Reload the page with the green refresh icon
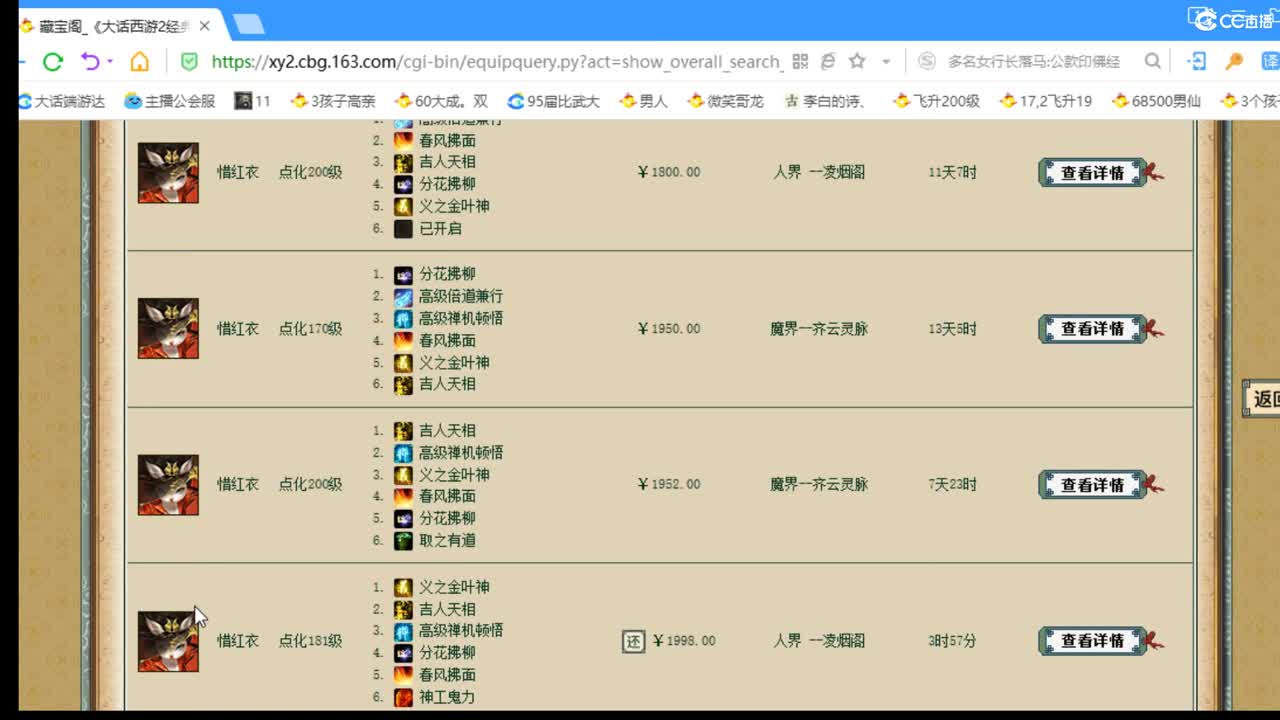Viewport: 1280px width, 720px height. 53,62
